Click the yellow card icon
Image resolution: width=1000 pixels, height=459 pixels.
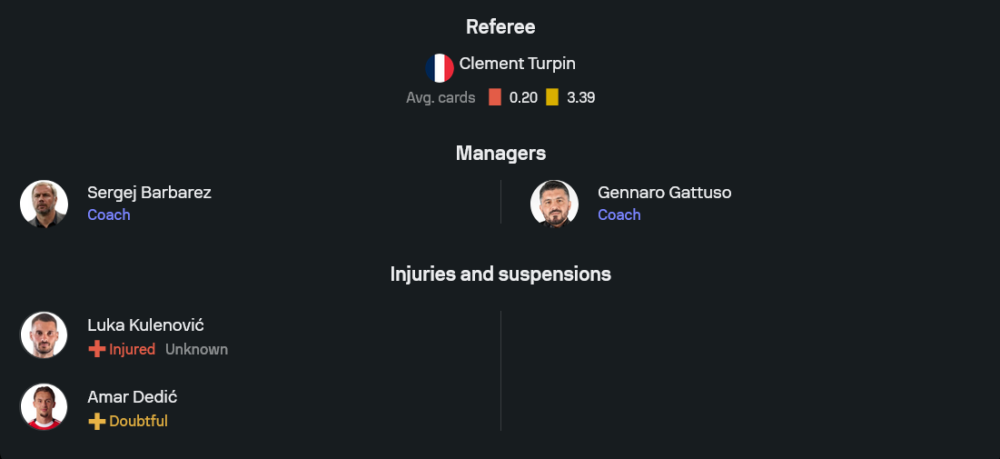552,98
